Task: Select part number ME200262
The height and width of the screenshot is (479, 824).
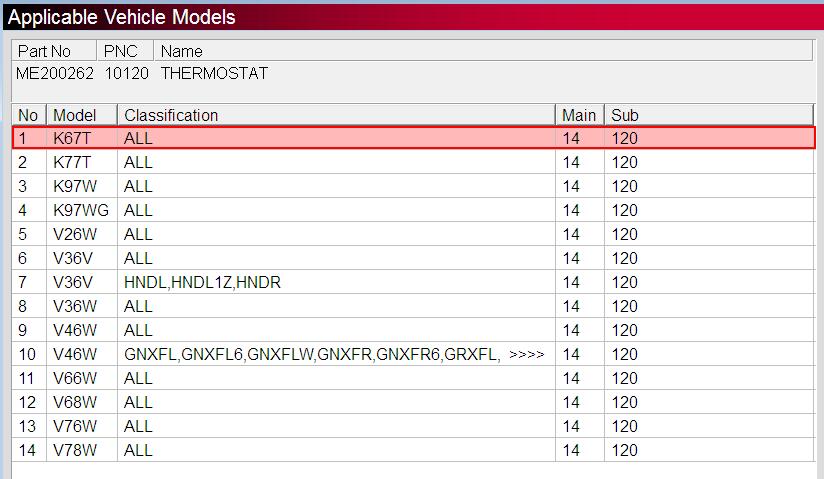Action: click(x=55, y=73)
